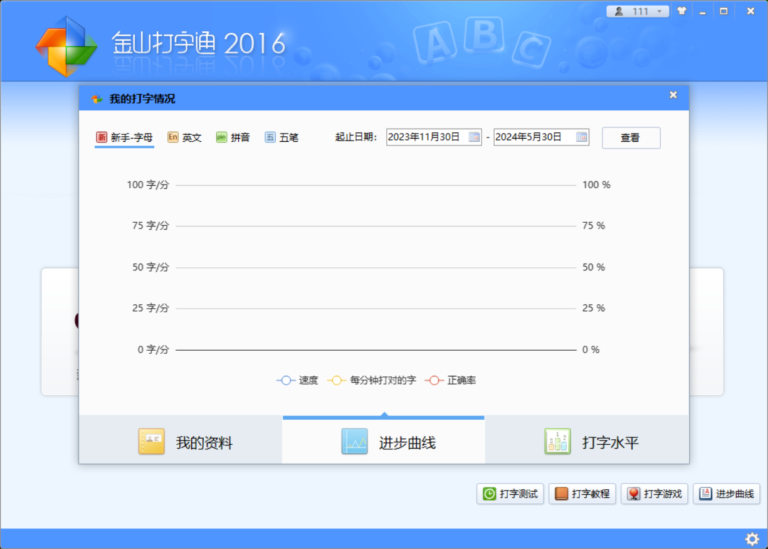This screenshot has height=549, width=768.
Task: Open the 进步曲线 bottom tab
Action: click(x=384, y=439)
